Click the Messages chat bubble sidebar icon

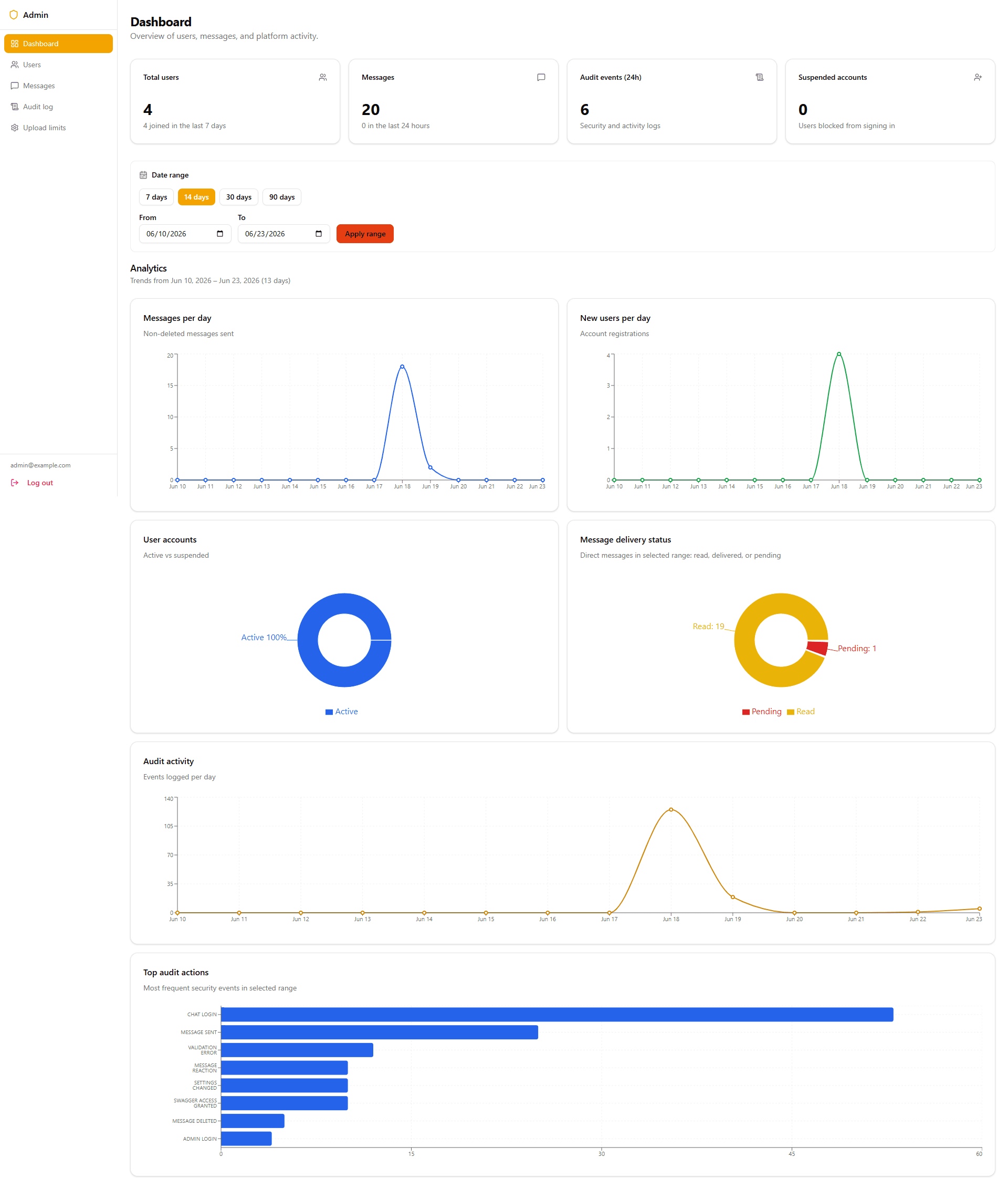point(15,86)
